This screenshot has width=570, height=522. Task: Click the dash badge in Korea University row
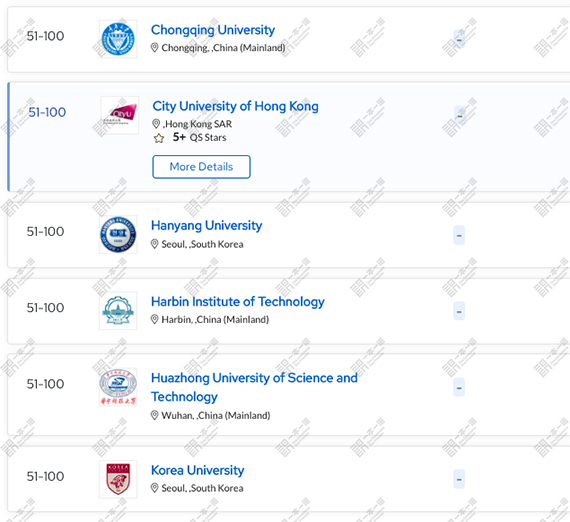[x=459, y=479]
